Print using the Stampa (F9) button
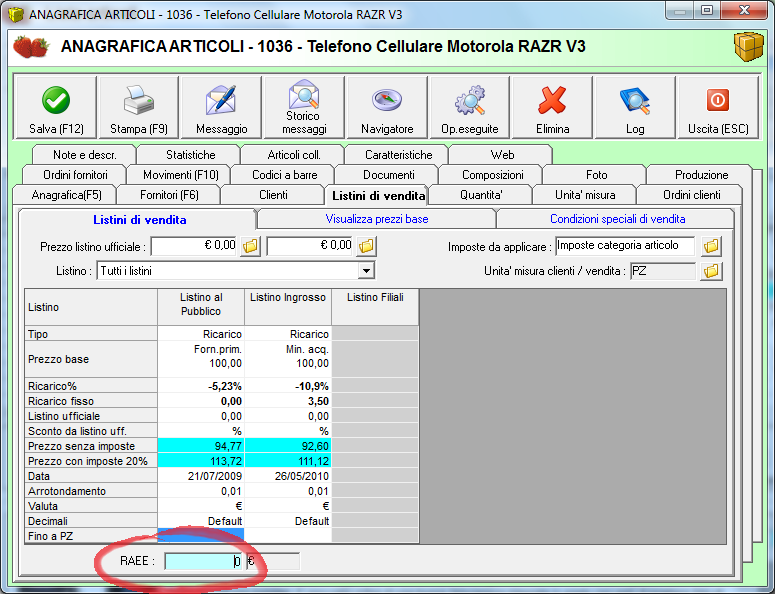775x594 pixels. point(138,107)
